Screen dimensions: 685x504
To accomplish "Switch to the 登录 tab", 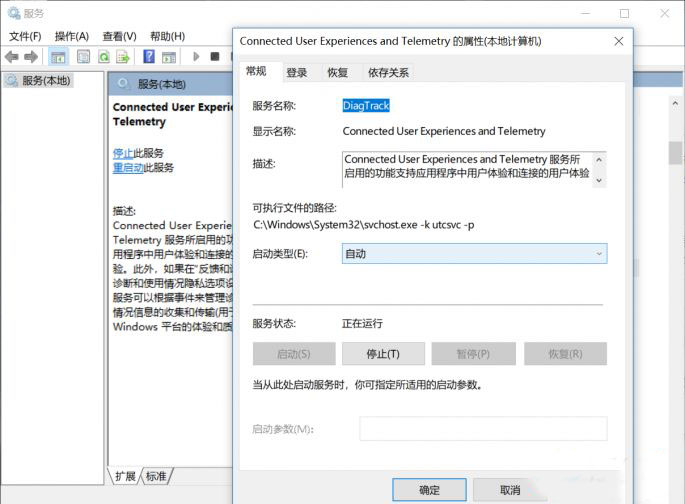I will [297, 72].
